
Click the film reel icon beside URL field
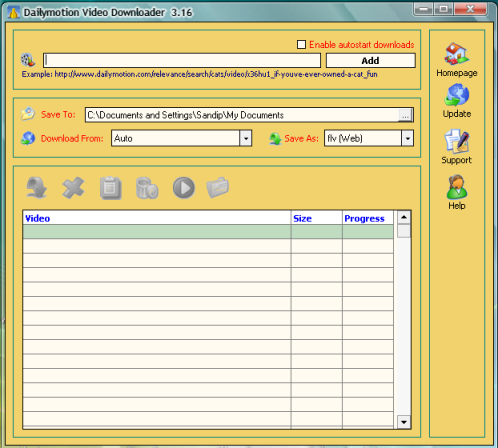click(28, 60)
